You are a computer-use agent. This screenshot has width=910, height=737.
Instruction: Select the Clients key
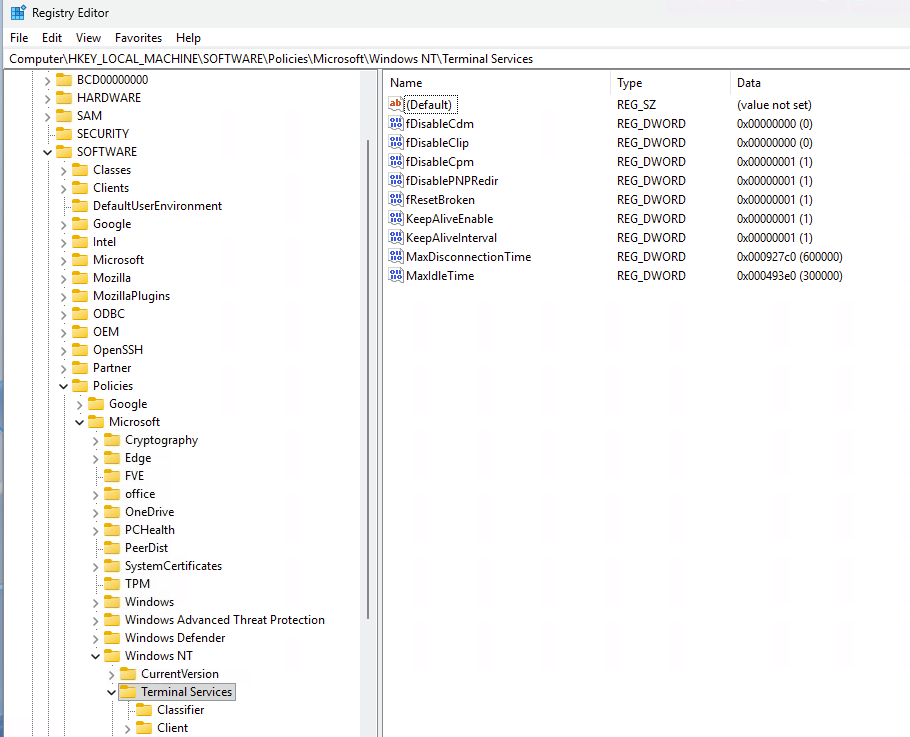tap(111, 187)
